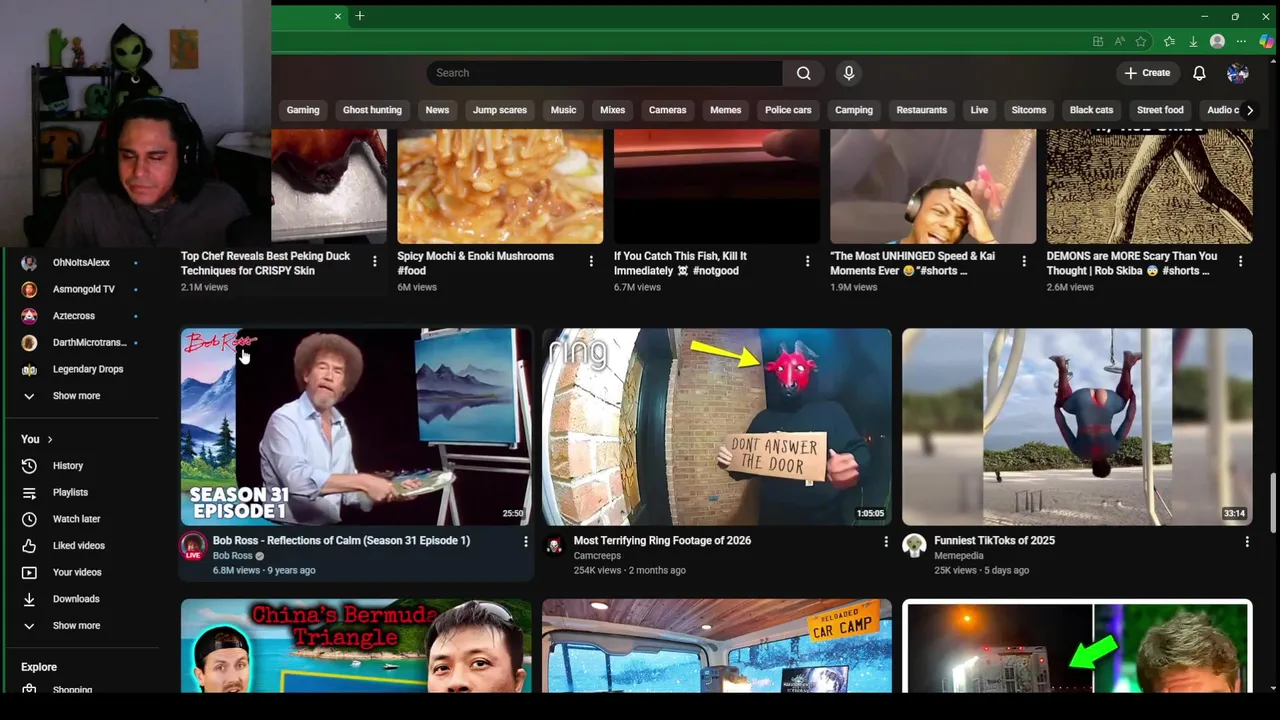Screen dimensions: 1280x720
Task: Open options menu for Bob Ross video
Action: pos(525,541)
